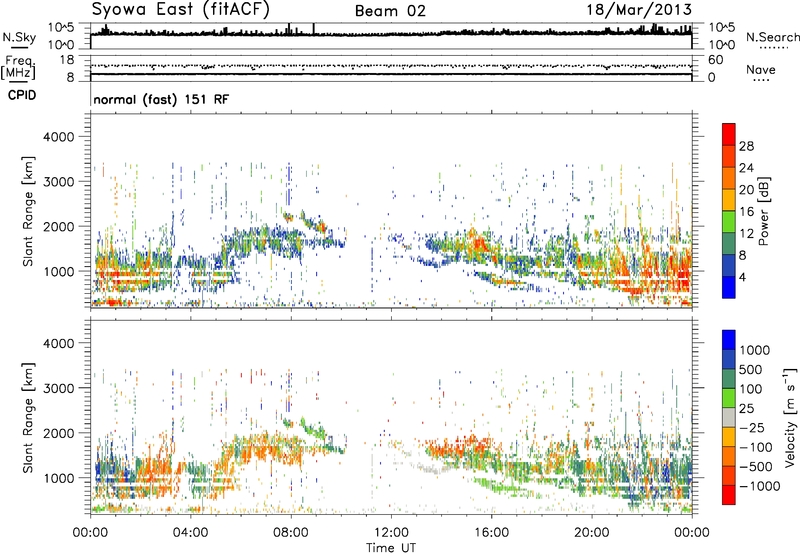Image resolution: width=800 pixels, height=554 pixels.
Task: Click the '2000' tick of velocity panel
Action: point(59,433)
